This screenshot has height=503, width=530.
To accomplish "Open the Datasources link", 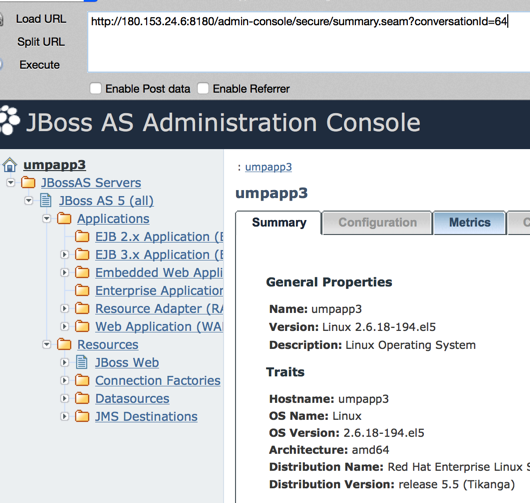I will (x=132, y=399).
